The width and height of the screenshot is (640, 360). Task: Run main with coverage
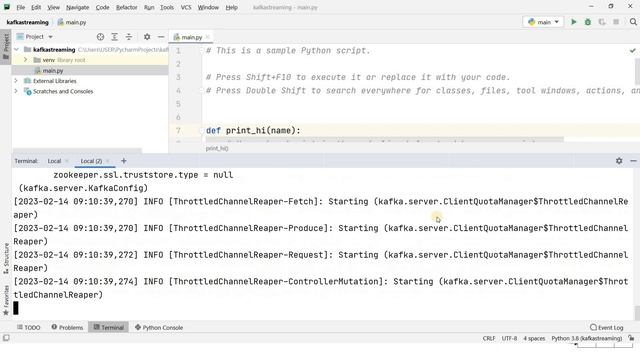(602, 22)
